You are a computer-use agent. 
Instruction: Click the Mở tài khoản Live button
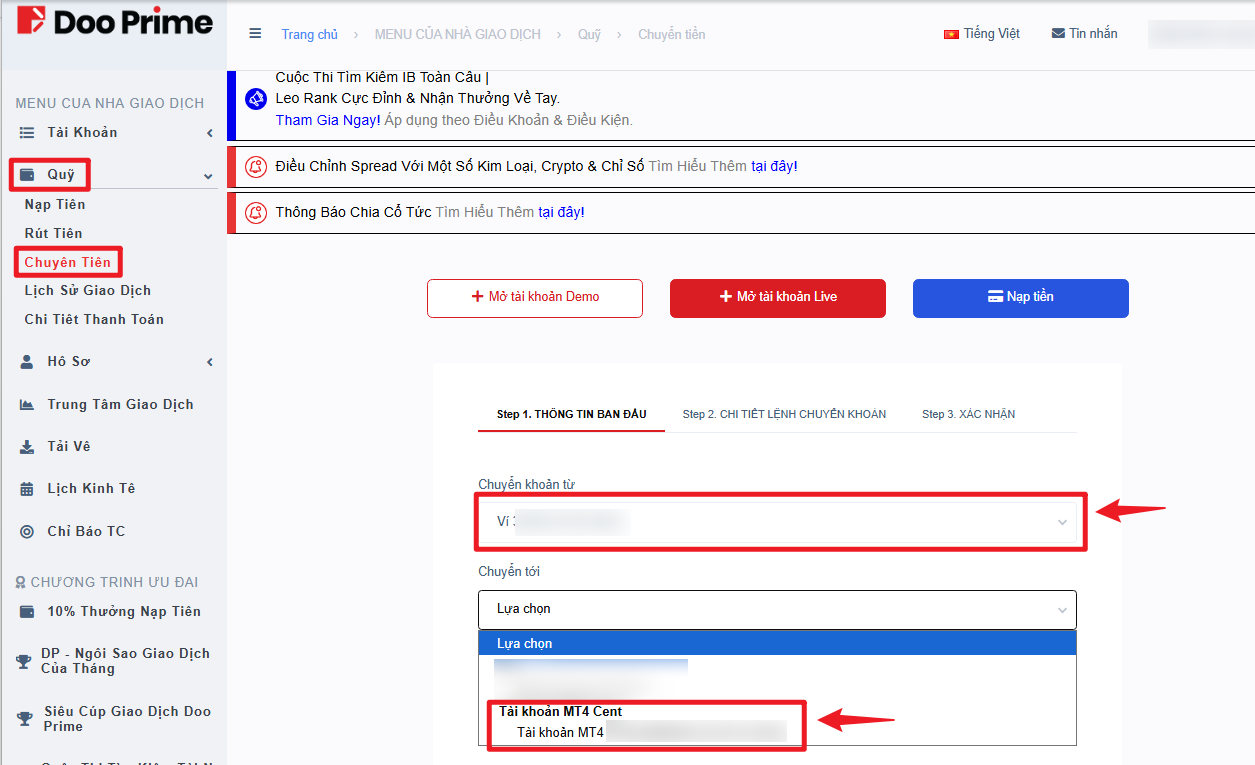coord(778,298)
